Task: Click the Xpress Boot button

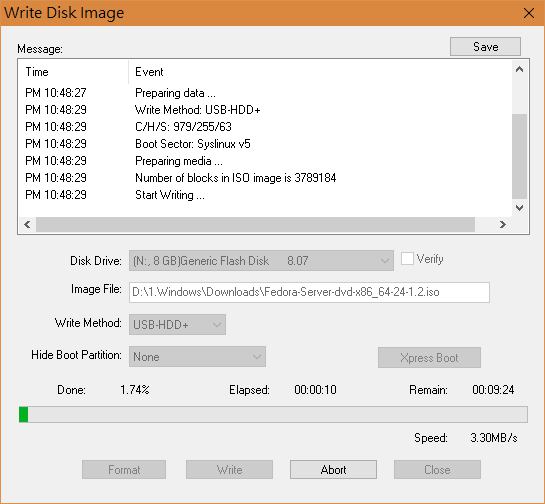Action: 429,357
